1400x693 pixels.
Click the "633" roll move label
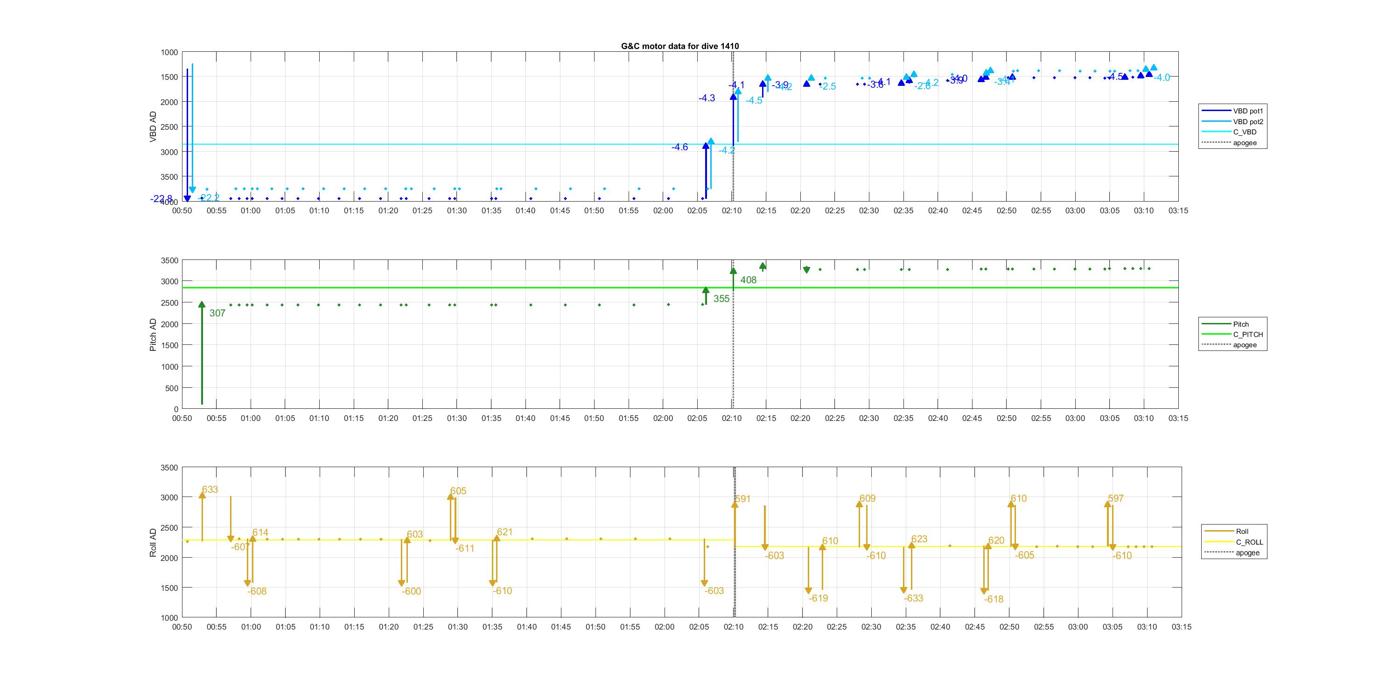[x=210, y=490]
